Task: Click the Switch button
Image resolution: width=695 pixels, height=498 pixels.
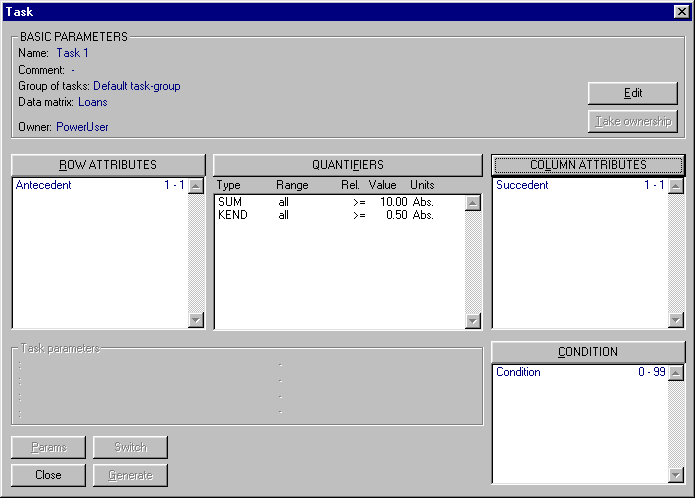Action: (x=130, y=447)
